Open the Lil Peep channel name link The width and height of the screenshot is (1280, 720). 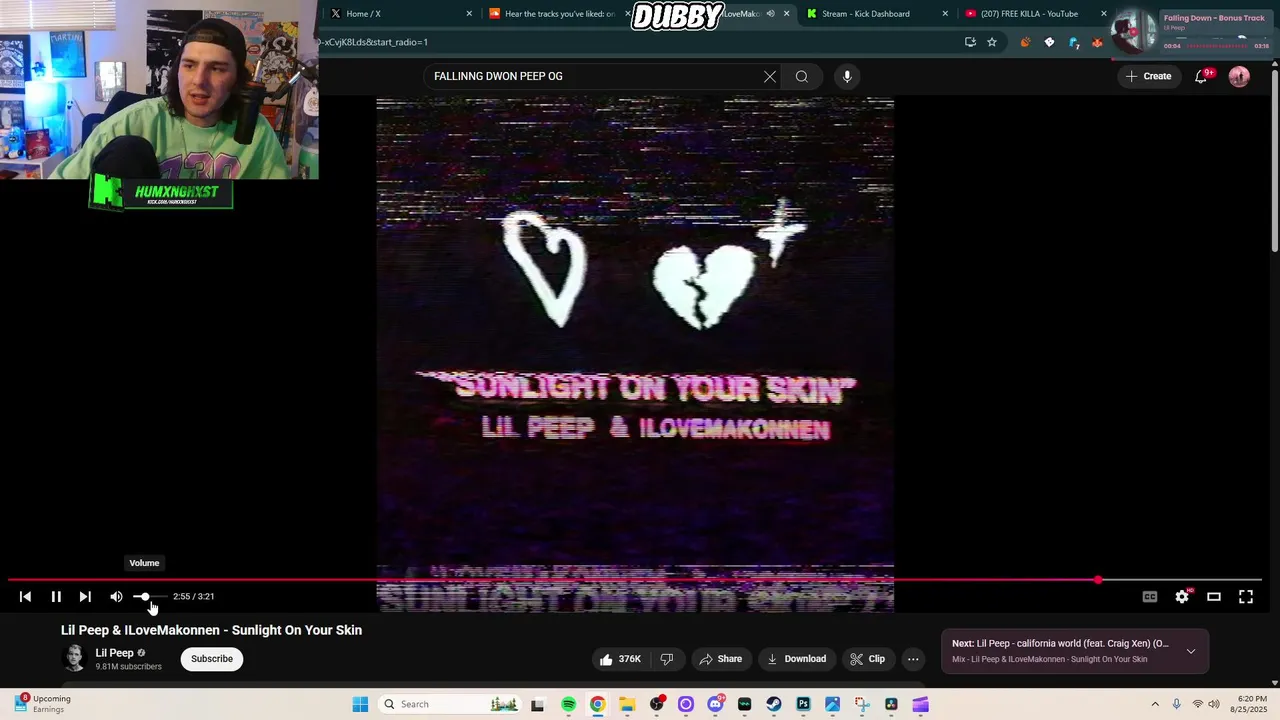114,653
